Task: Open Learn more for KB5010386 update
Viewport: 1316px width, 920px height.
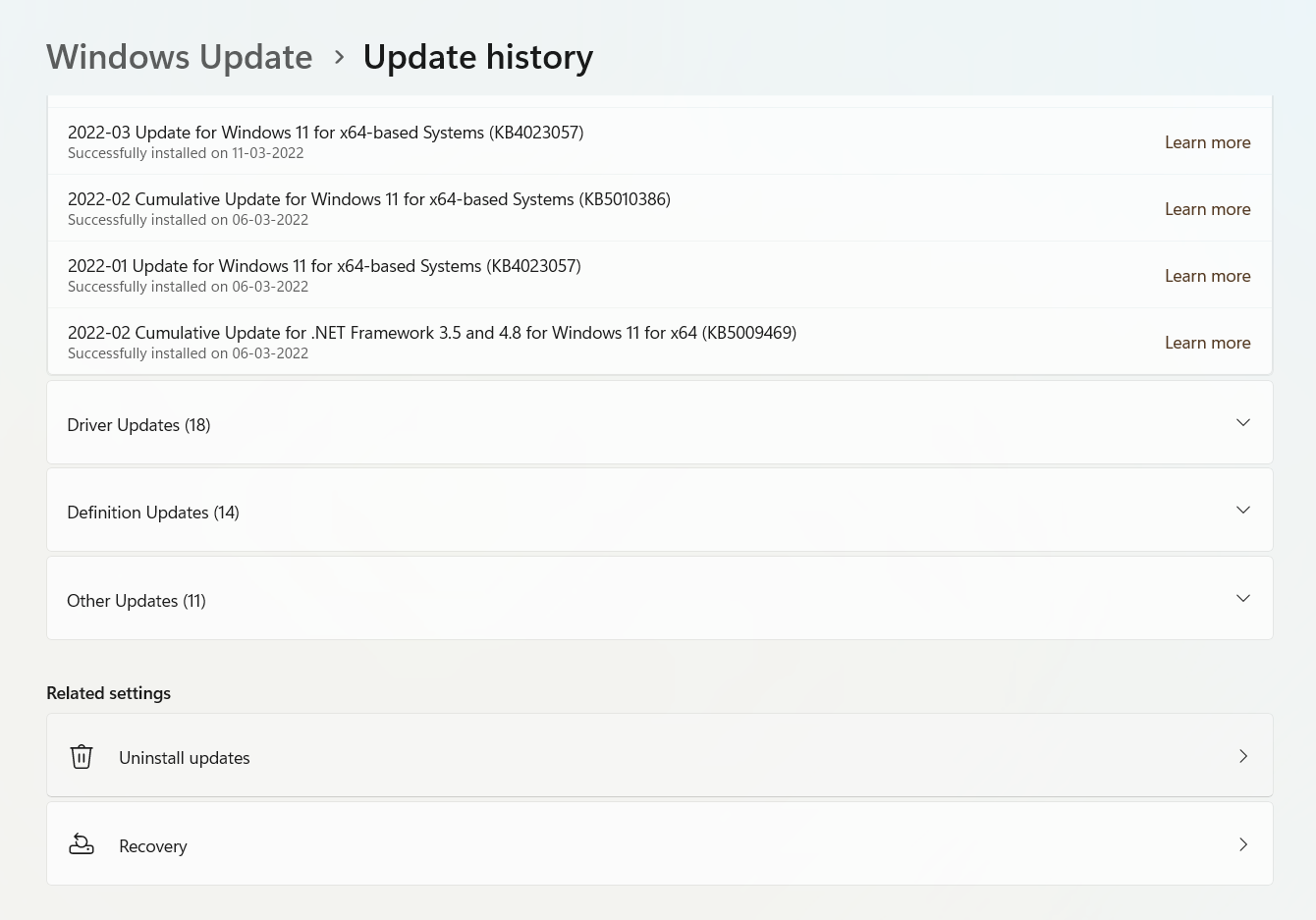Action: click(x=1207, y=209)
